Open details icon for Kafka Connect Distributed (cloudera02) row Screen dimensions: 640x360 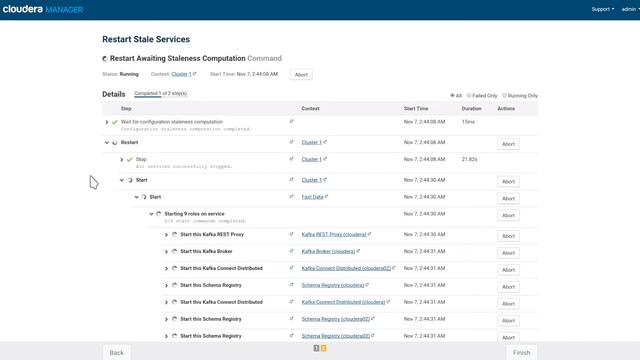[291, 268]
